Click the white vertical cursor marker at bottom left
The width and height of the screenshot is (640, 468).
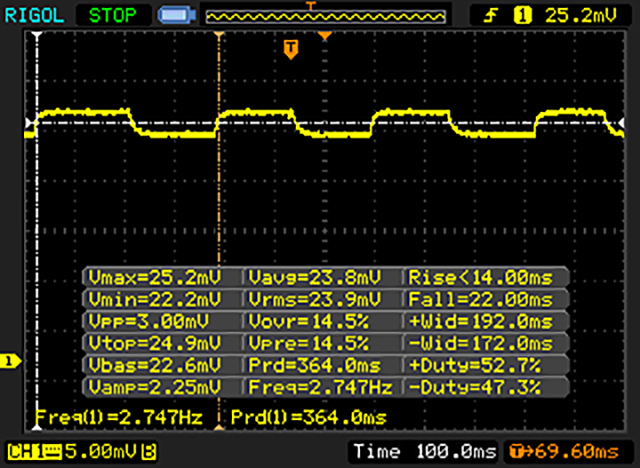(37, 427)
